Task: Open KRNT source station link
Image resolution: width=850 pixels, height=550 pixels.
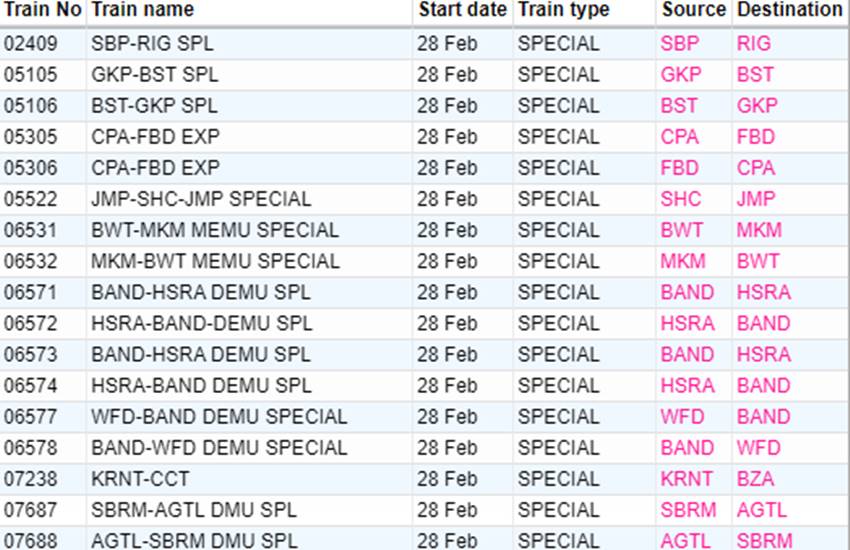Action: [x=686, y=479]
